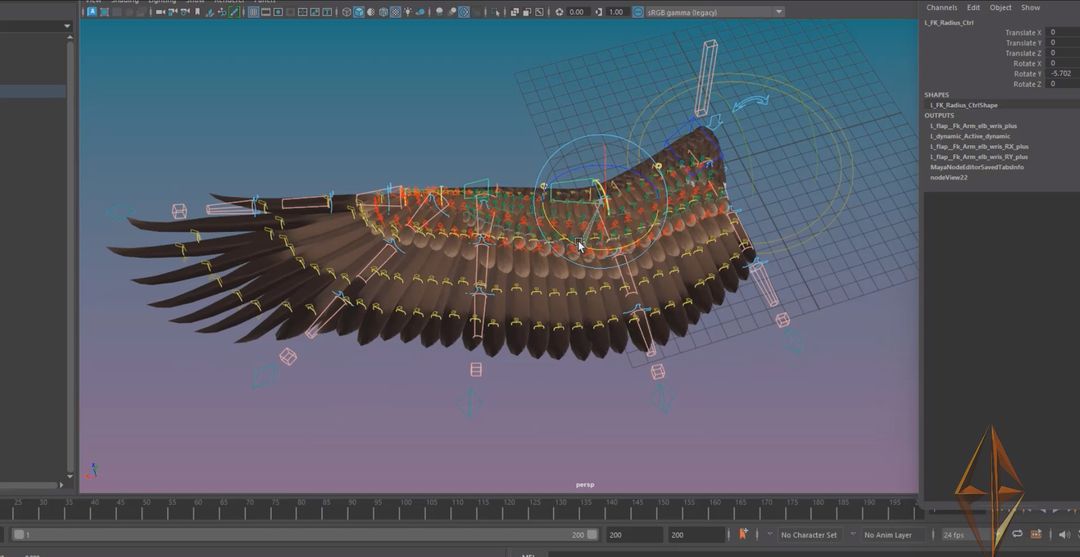The height and width of the screenshot is (557, 1080).
Task: Click the Exposure reset icon
Action: pyautogui.click(x=559, y=12)
